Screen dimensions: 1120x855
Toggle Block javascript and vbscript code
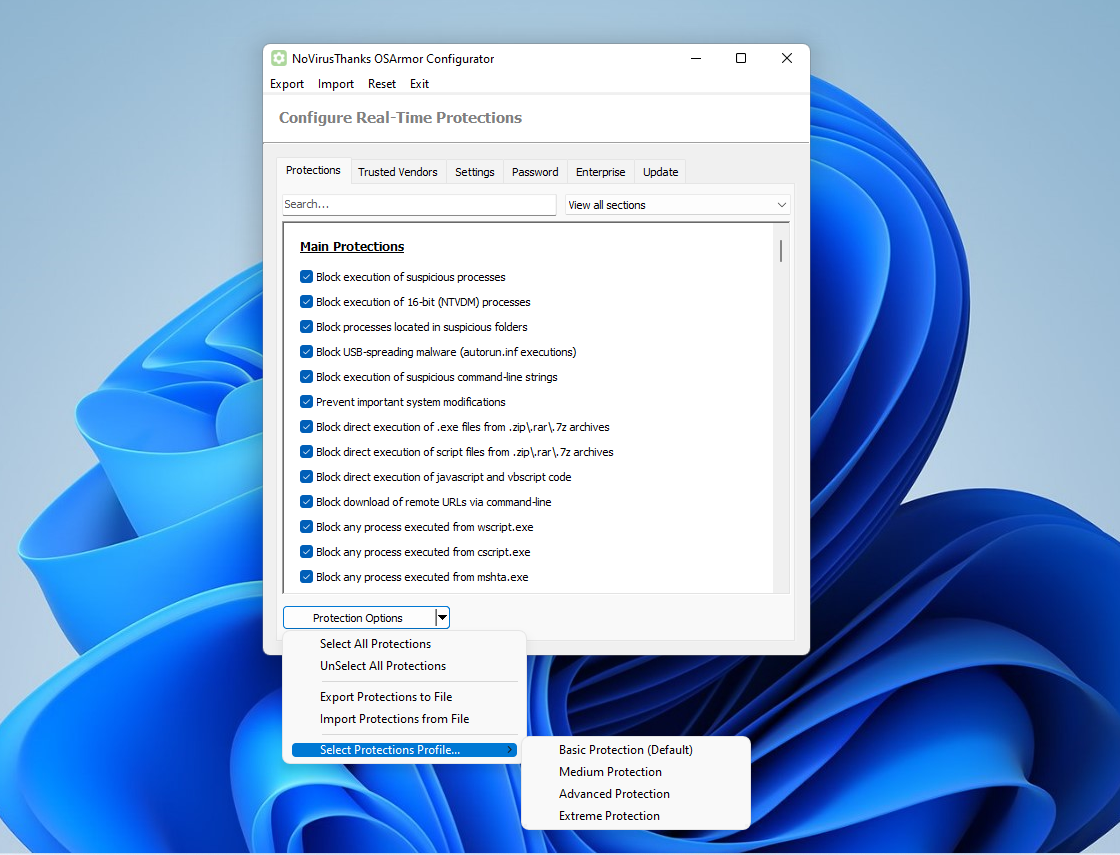coord(306,476)
